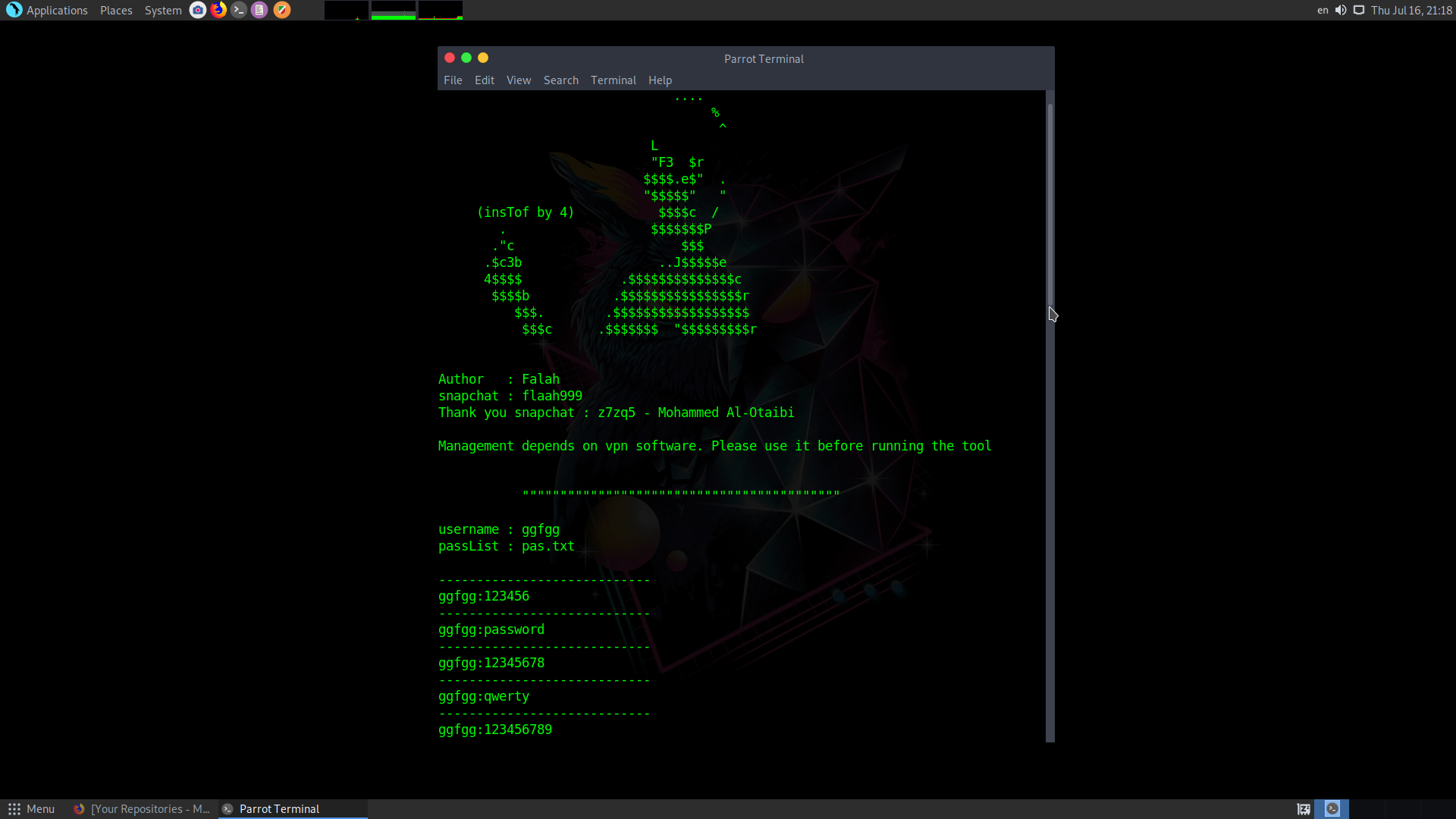This screenshot has height=819, width=1456.
Task: Expand the Places menu
Action: point(115,10)
